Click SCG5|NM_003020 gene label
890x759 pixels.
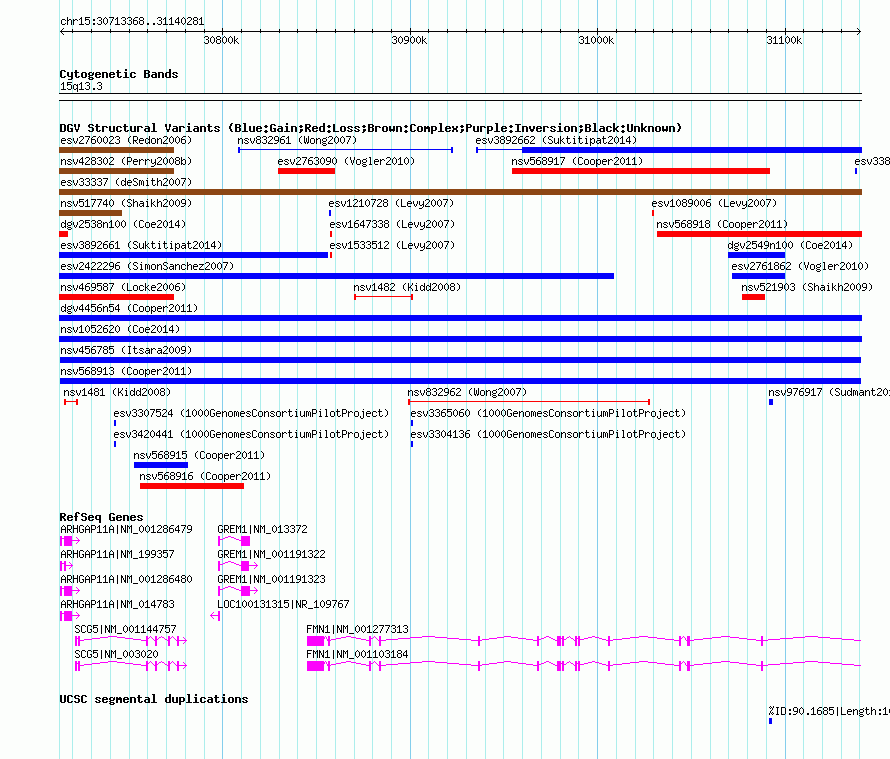(x=116, y=654)
